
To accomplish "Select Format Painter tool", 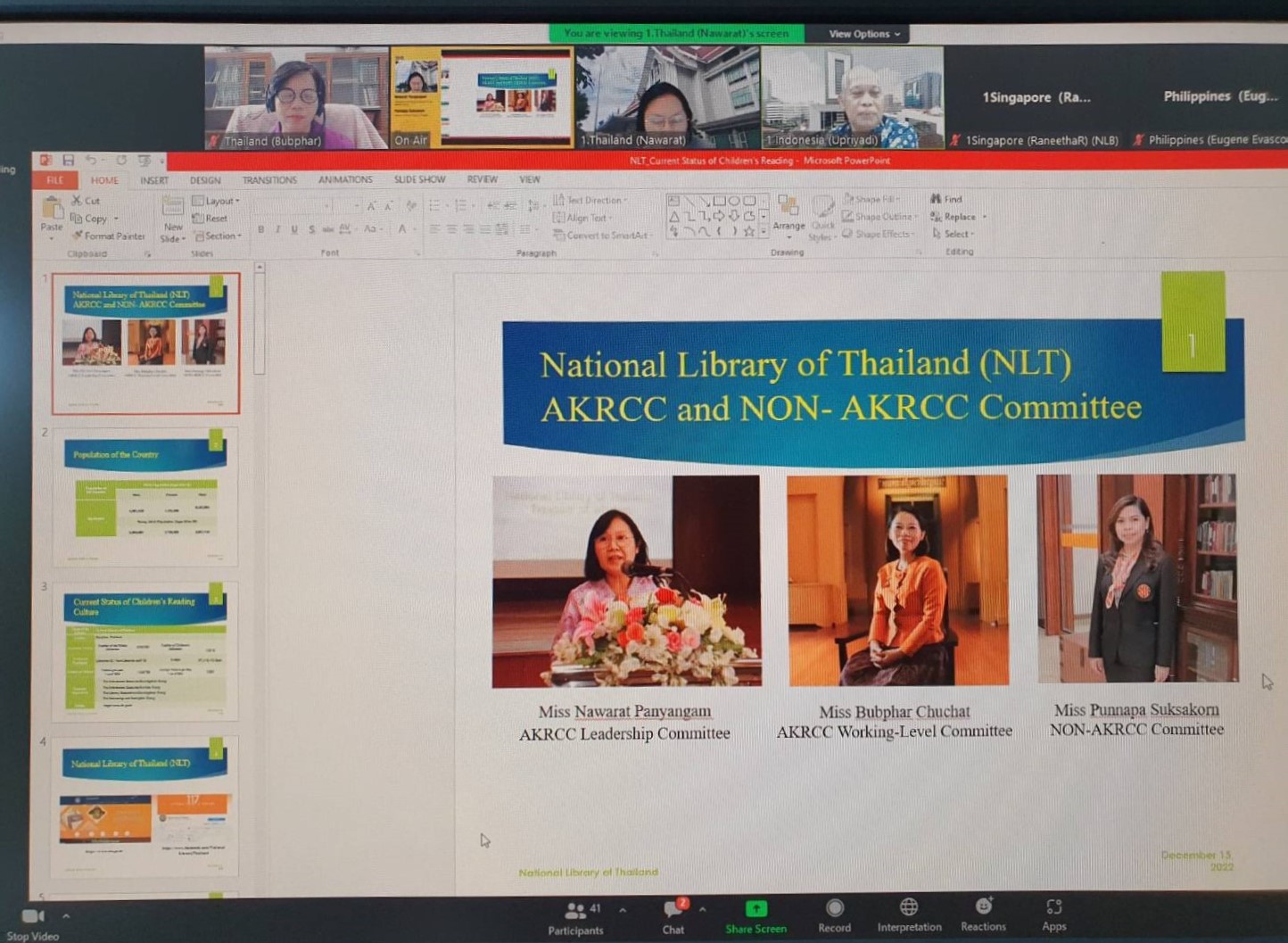I will (x=108, y=236).
